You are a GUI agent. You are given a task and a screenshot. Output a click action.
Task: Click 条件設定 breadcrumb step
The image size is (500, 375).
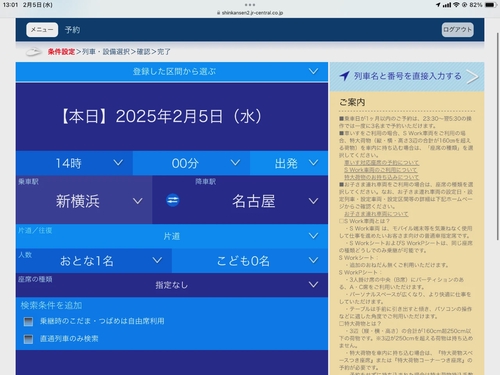coord(61,52)
